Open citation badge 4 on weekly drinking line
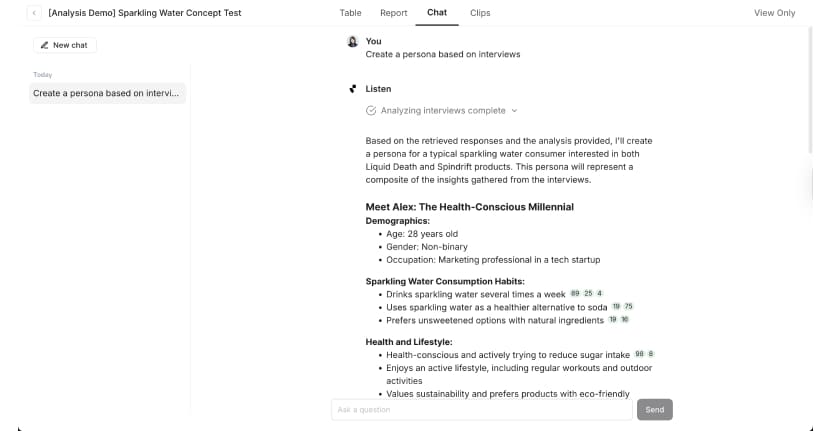The image size is (830, 432). 599,294
